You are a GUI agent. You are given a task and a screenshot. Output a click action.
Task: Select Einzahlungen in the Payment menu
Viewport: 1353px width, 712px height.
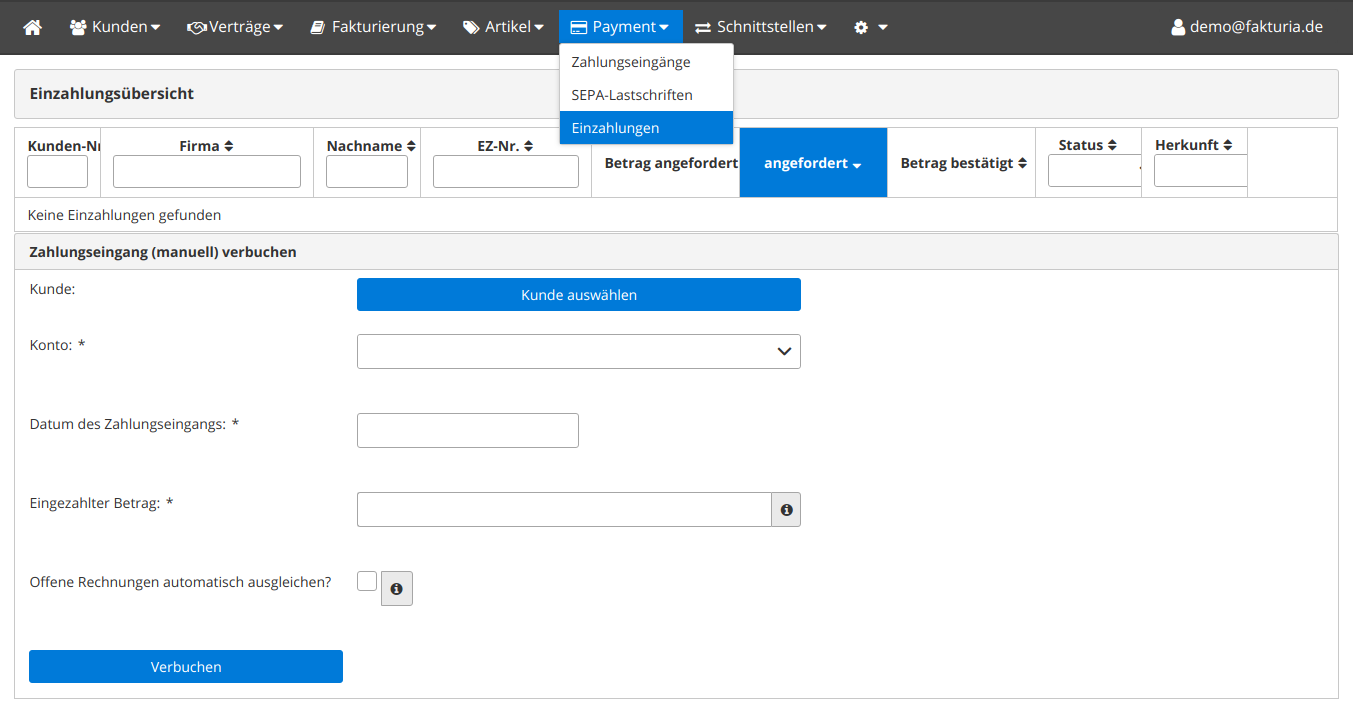[x=615, y=128]
